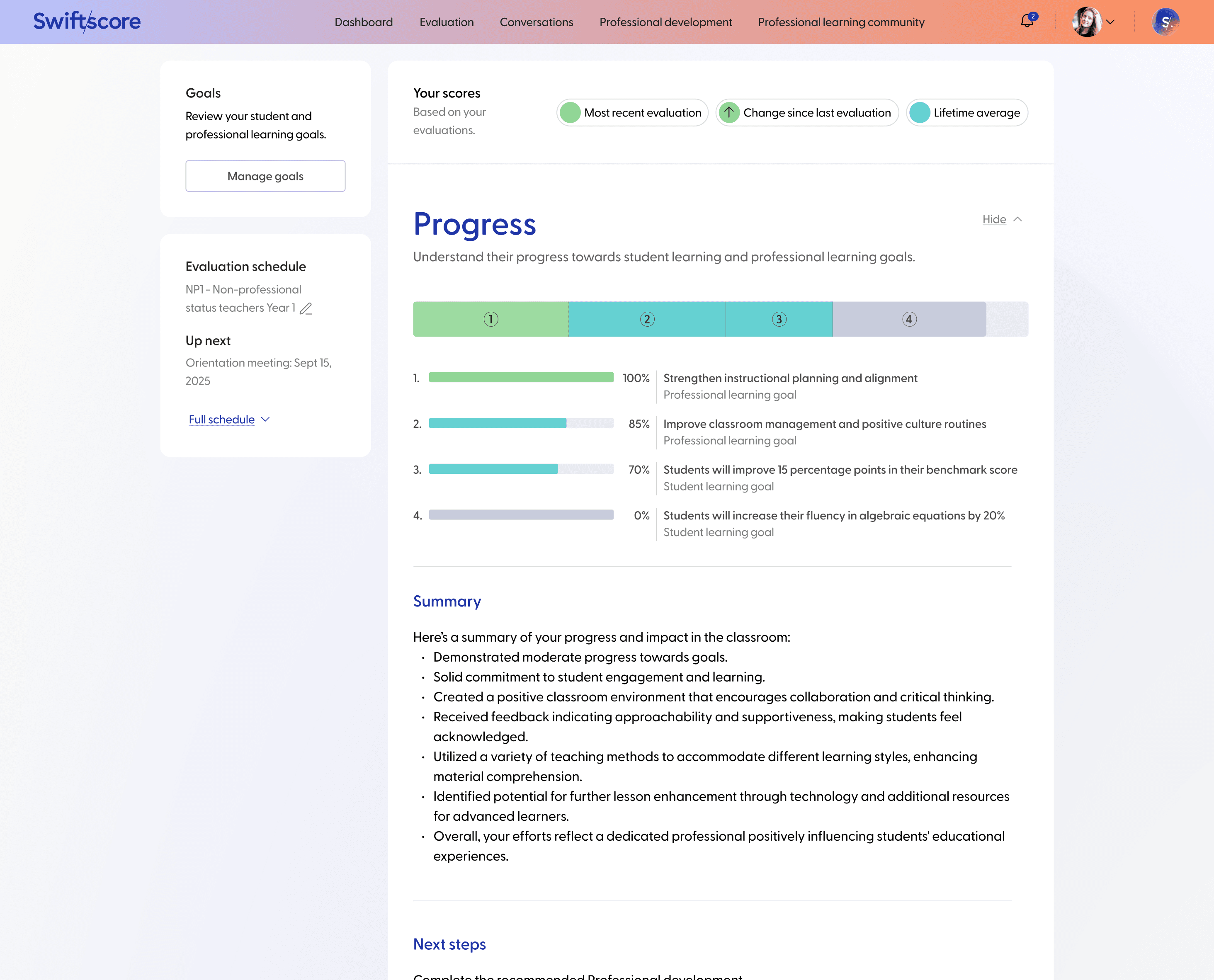Go to the Evaluation tab

tap(446, 22)
